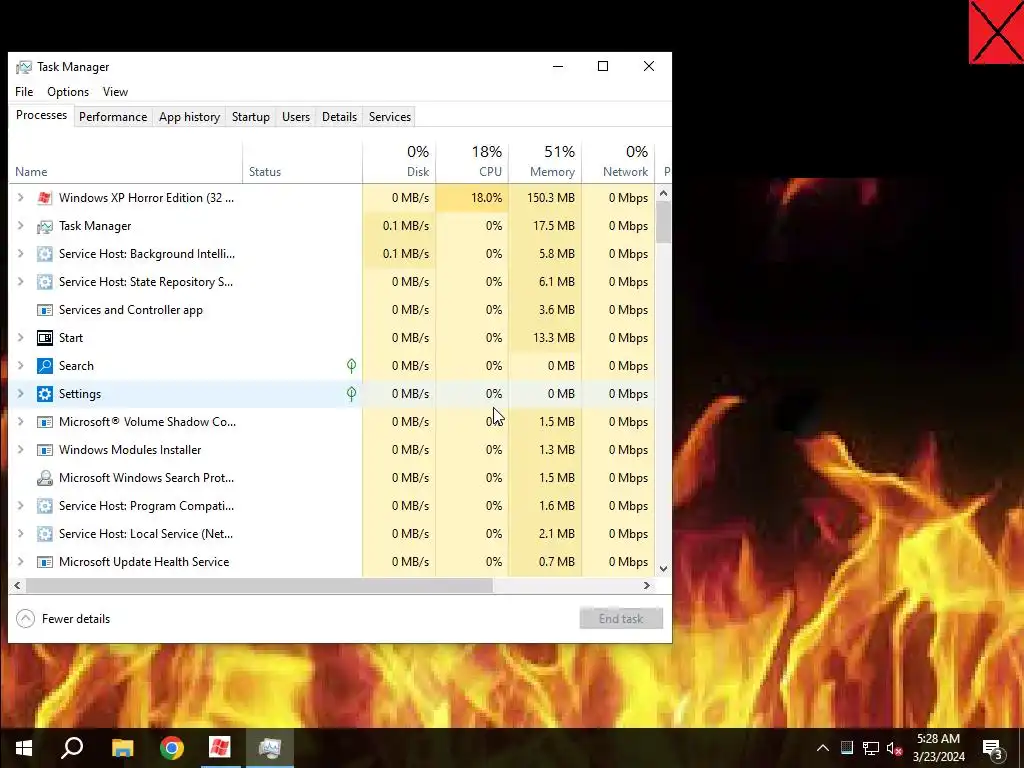Viewport: 1024px width, 768px height.
Task: Click the State Repository service host icon
Action: click(44, 282)
